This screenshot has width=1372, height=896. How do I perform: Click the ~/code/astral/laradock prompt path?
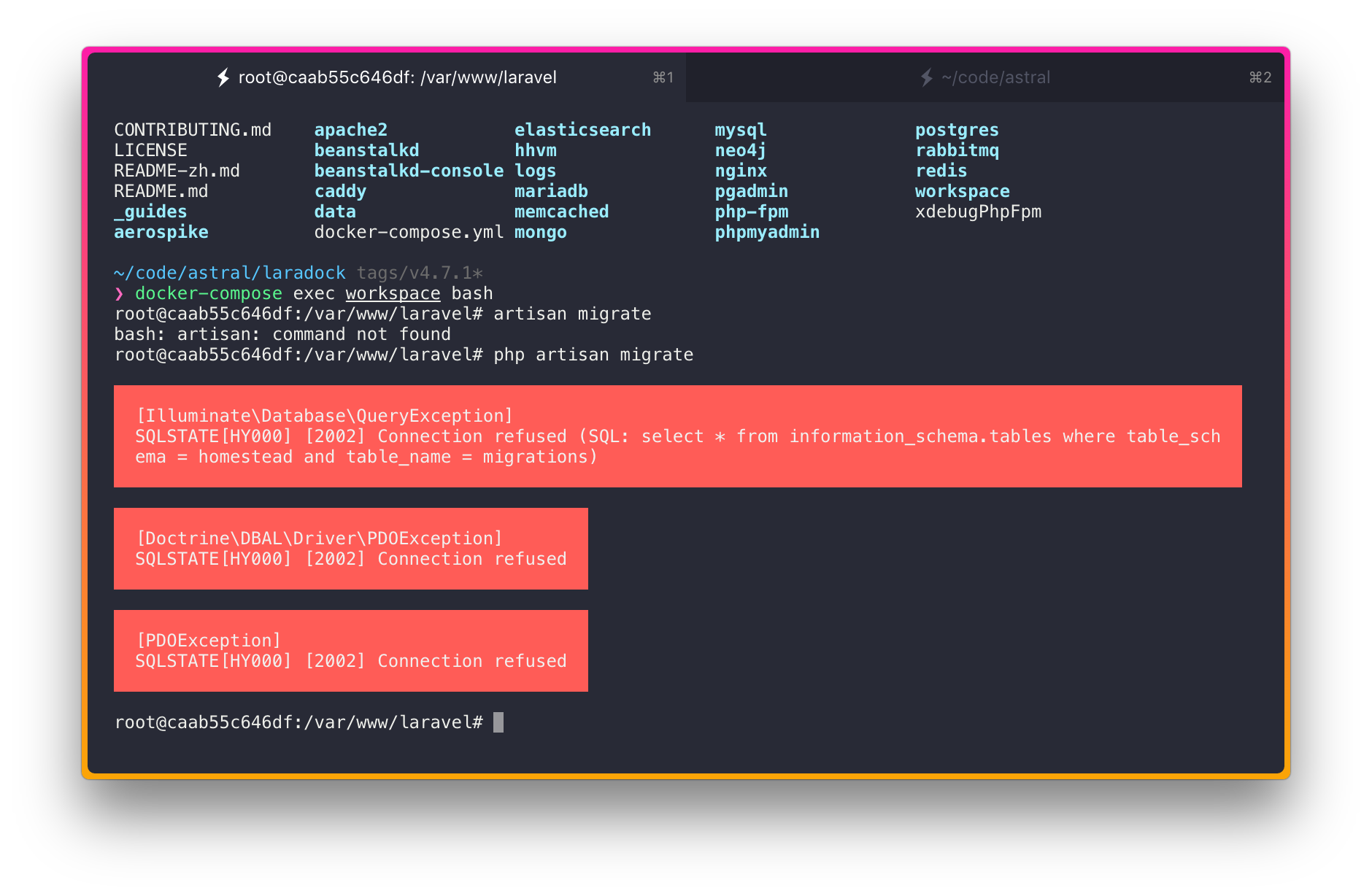click(x=230, y=273)
